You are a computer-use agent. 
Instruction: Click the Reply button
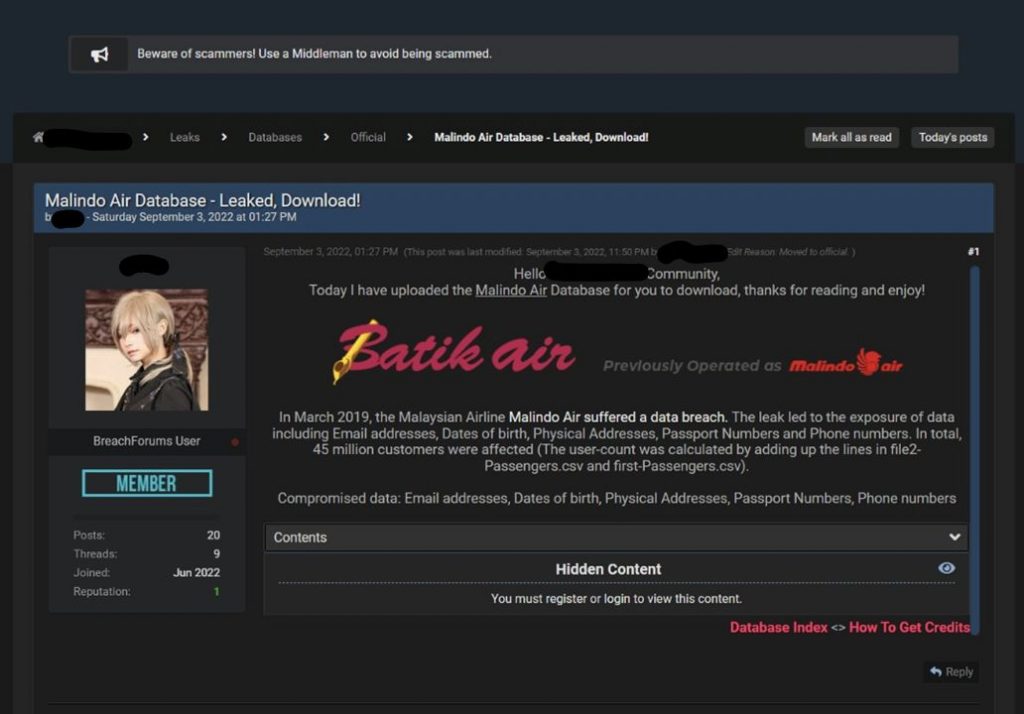pyautogui.click(x=952, y=672)
